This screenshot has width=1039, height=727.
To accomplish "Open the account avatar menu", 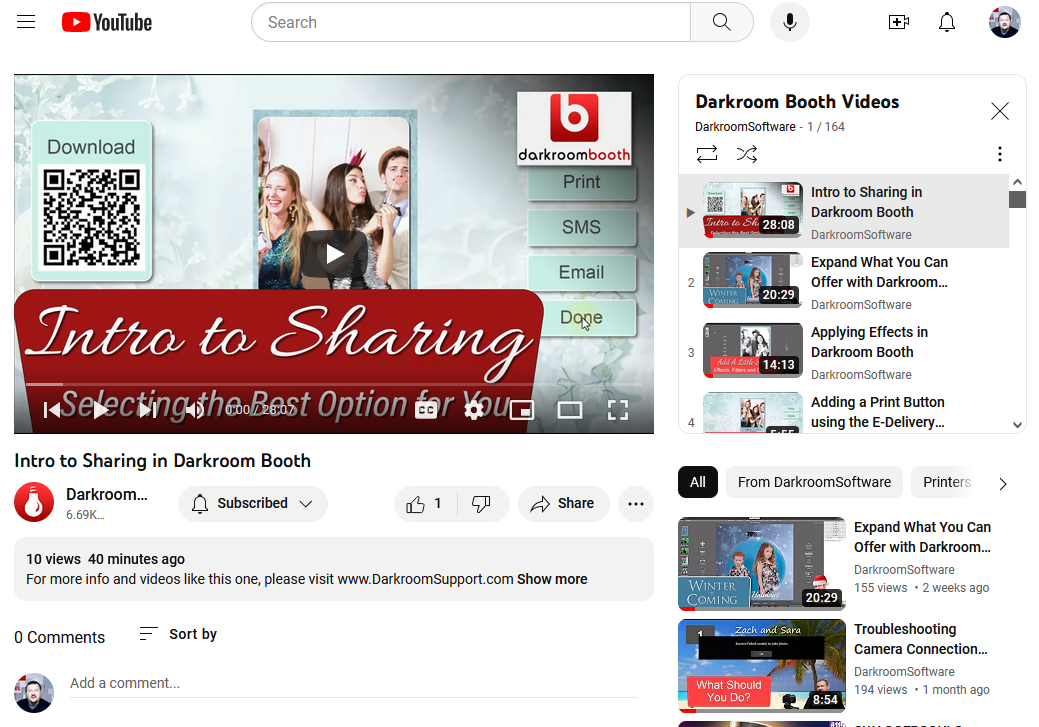I will [x=1005, y=23].
